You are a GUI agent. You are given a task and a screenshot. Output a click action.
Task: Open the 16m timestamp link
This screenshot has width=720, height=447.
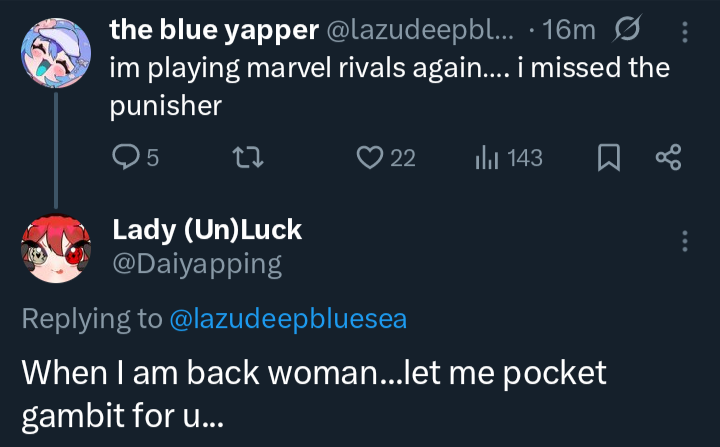click(x=574, y=32)
